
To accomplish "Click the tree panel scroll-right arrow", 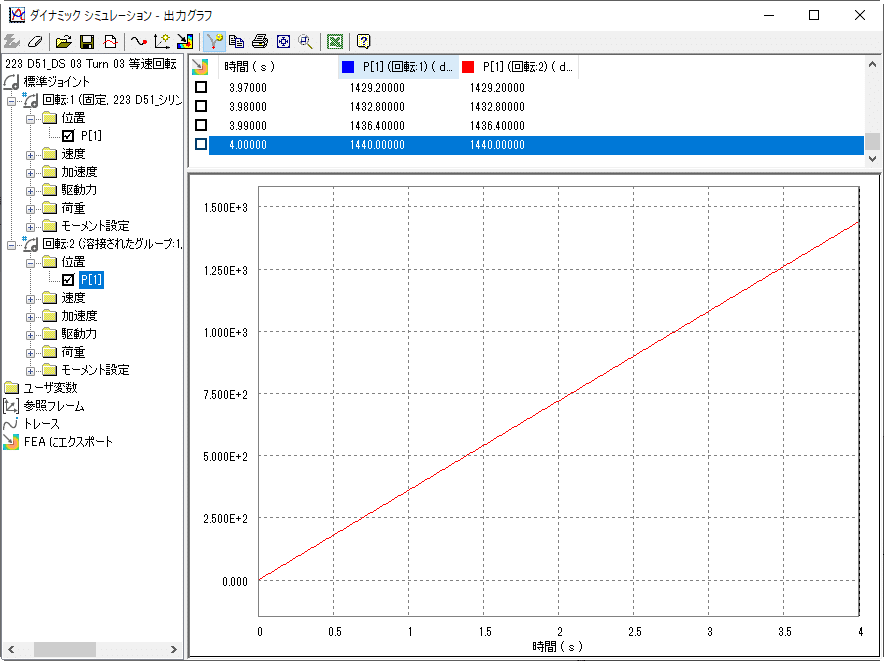I will pyautogui.click(x=174, y=649).
